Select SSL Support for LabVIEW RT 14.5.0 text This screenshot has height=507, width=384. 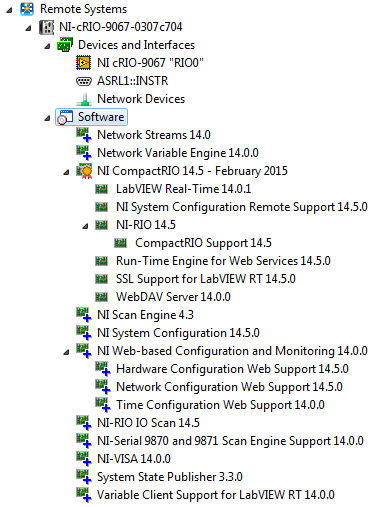(206, 279)
